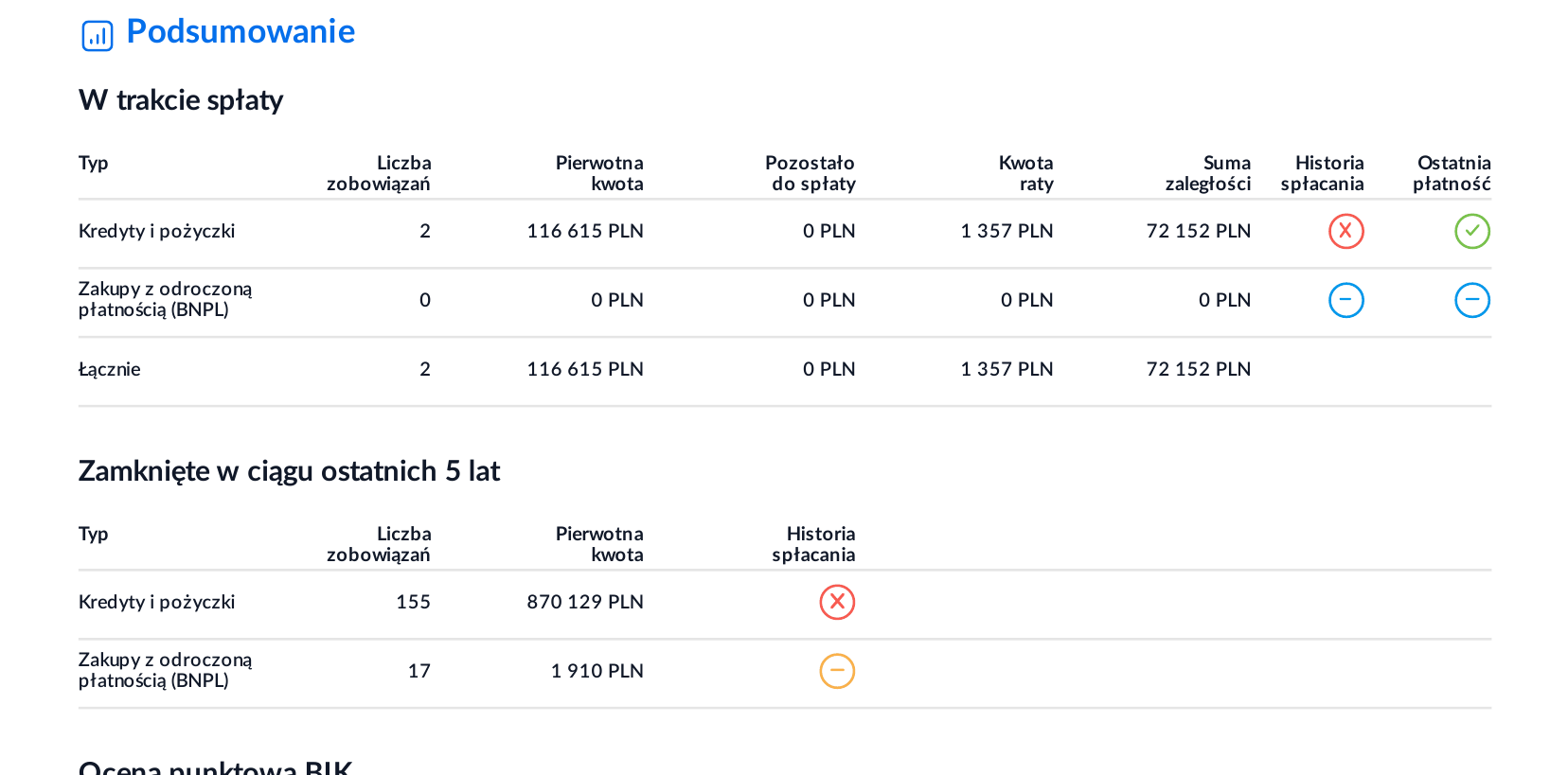Select the Łącznie totals row label
The image size is (1568, 775).
point(109,369)
